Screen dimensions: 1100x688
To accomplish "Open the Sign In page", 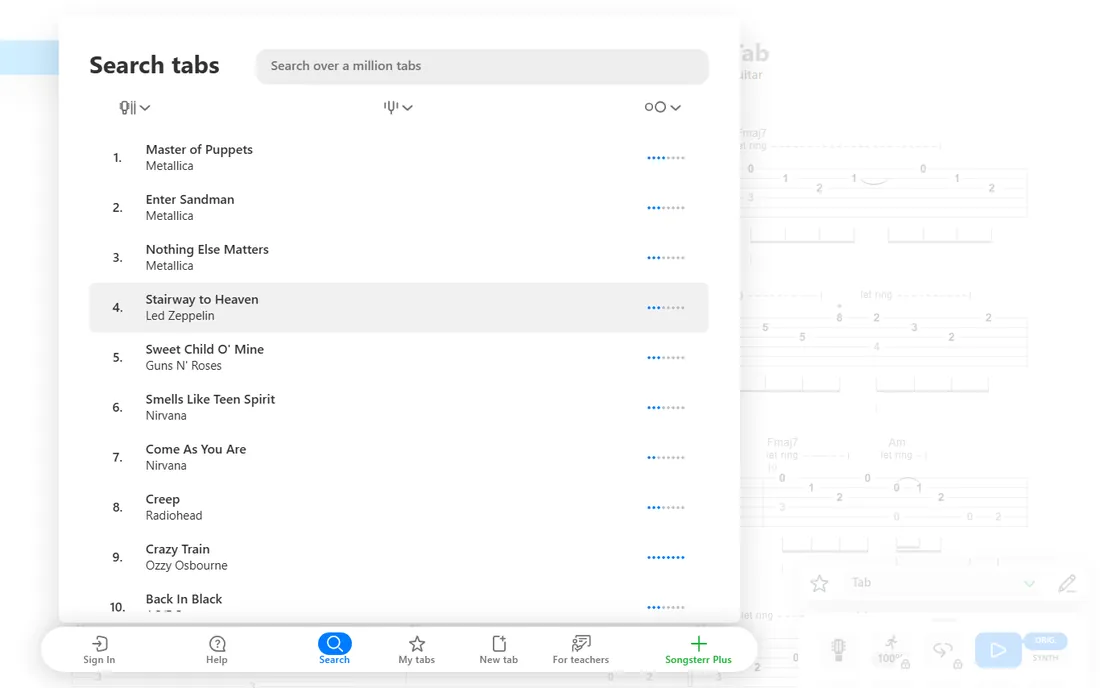I will click(x=99, y=649).
